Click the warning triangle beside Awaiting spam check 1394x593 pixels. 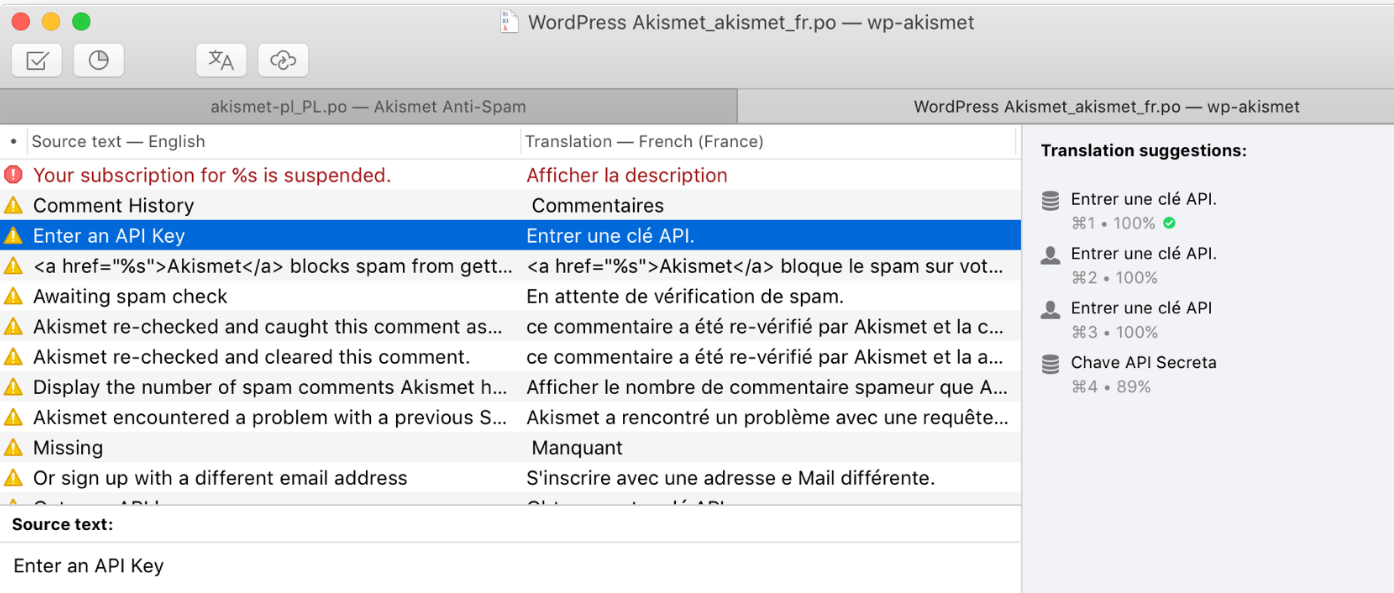[14, 297]
